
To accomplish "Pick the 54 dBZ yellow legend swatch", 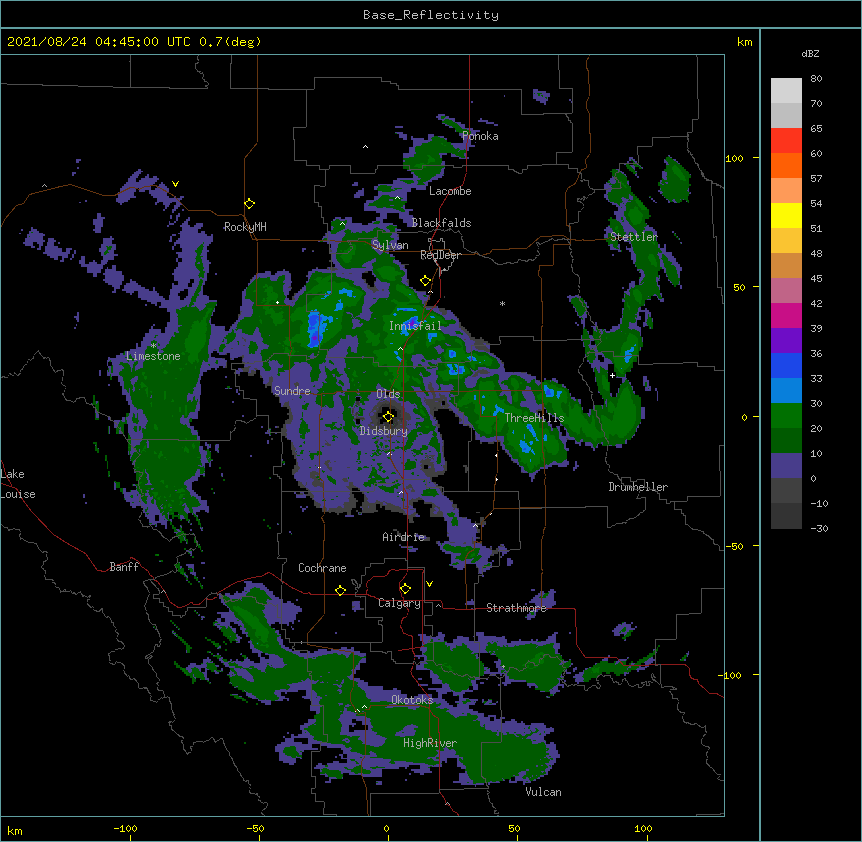I will (786, 215).
